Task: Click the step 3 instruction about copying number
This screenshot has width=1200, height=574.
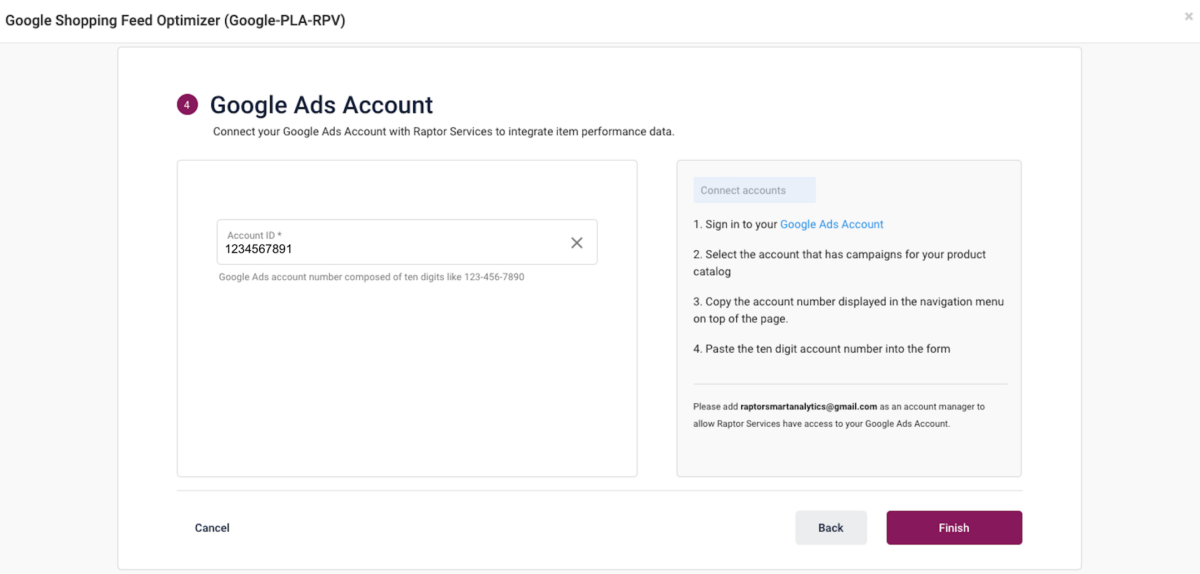Action: click(x=848, y=310)
